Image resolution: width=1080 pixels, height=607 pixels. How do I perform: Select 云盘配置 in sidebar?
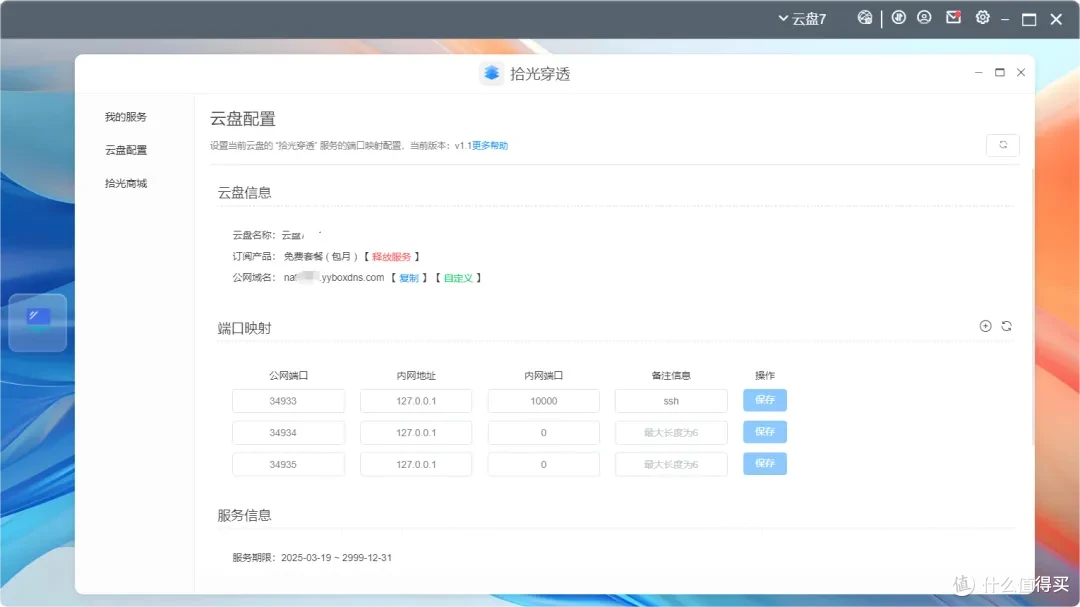tap(125, 150)
